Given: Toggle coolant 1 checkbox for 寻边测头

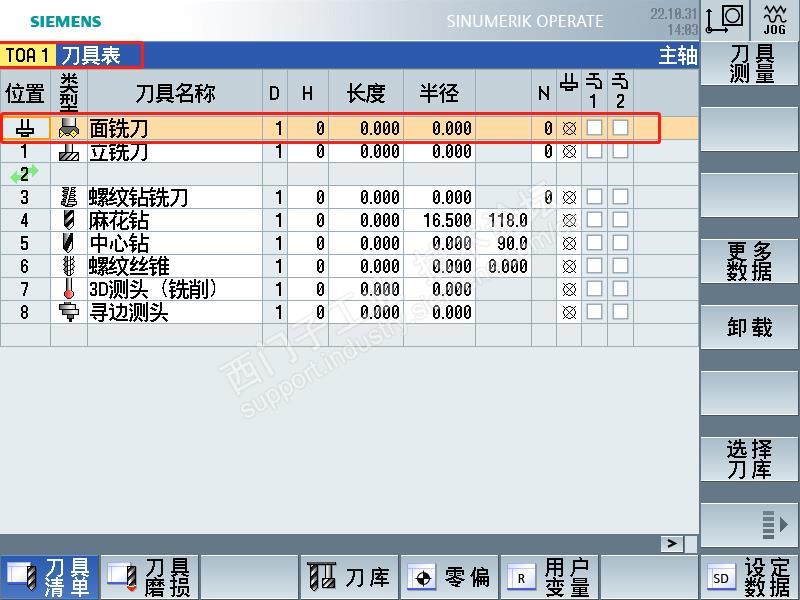Looking at the screenshot, I should pos(594,311).
